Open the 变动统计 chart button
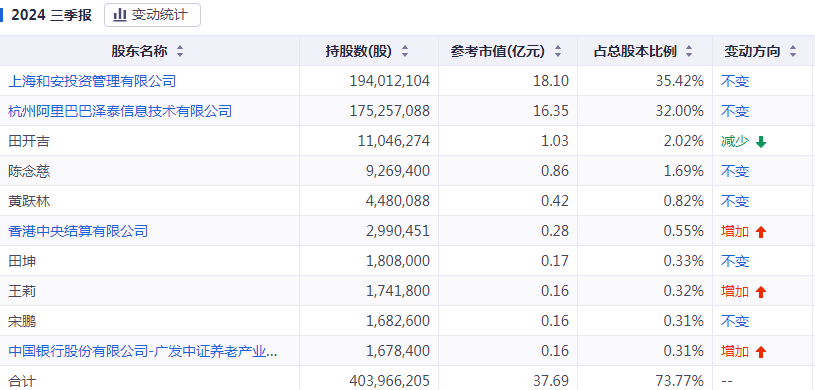Image resolution: width=815 pixels, height=390 pixels. pos(152,15)
